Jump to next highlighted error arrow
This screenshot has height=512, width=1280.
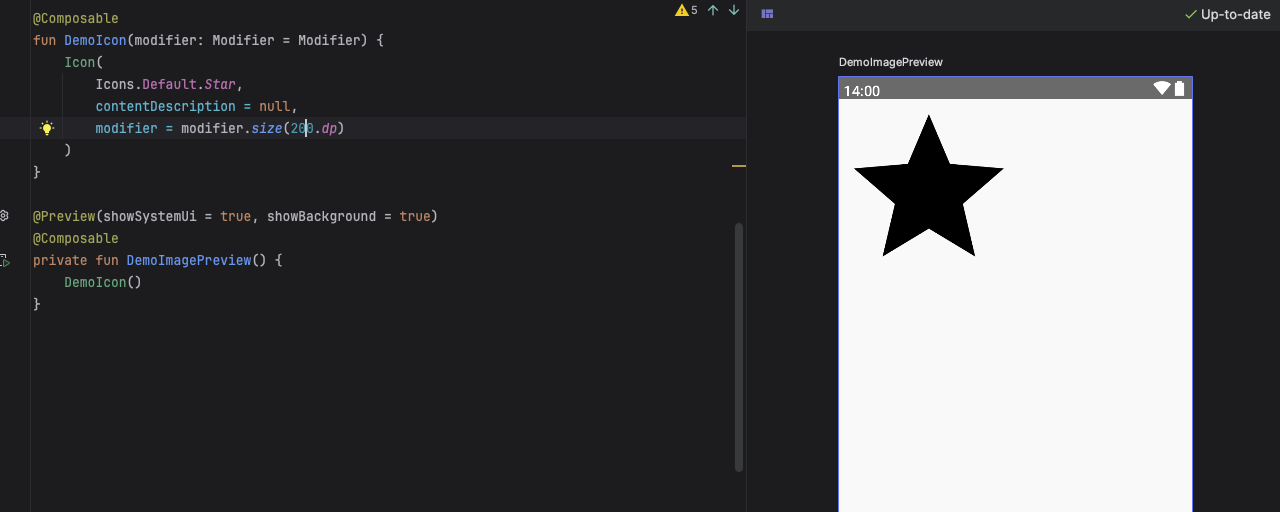pos(734,10)
